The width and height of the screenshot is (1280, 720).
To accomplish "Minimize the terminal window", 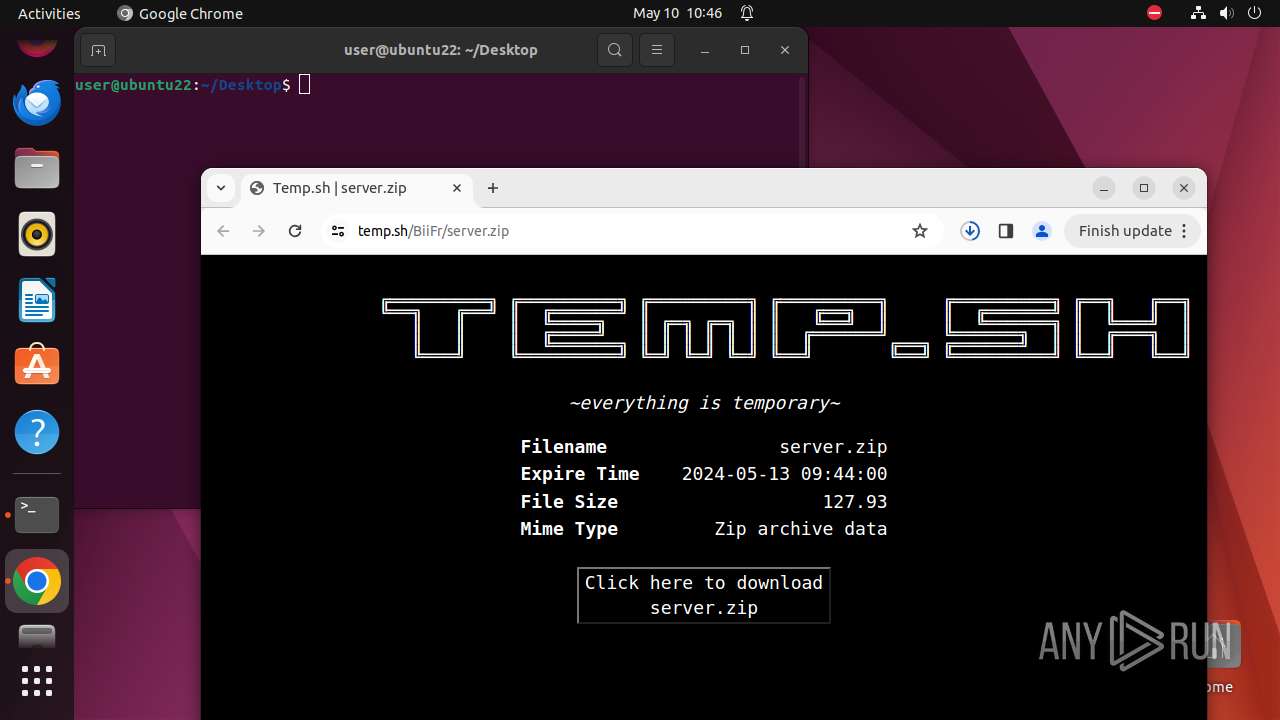I will click(705, 50).
